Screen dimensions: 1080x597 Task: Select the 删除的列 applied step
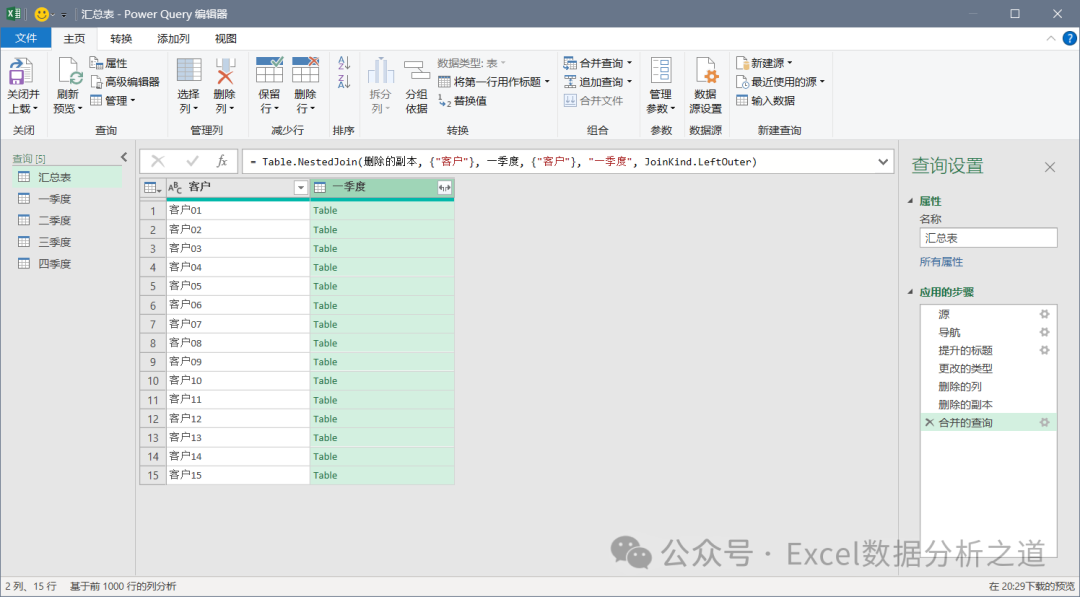click(988, 386)
